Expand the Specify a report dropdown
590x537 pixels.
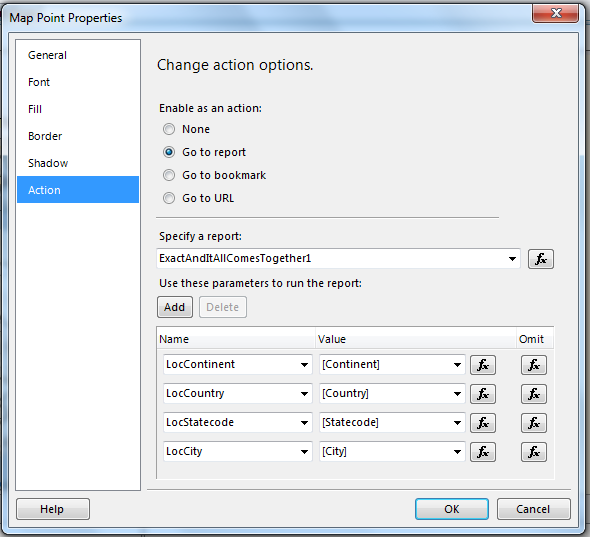[512, 259]
